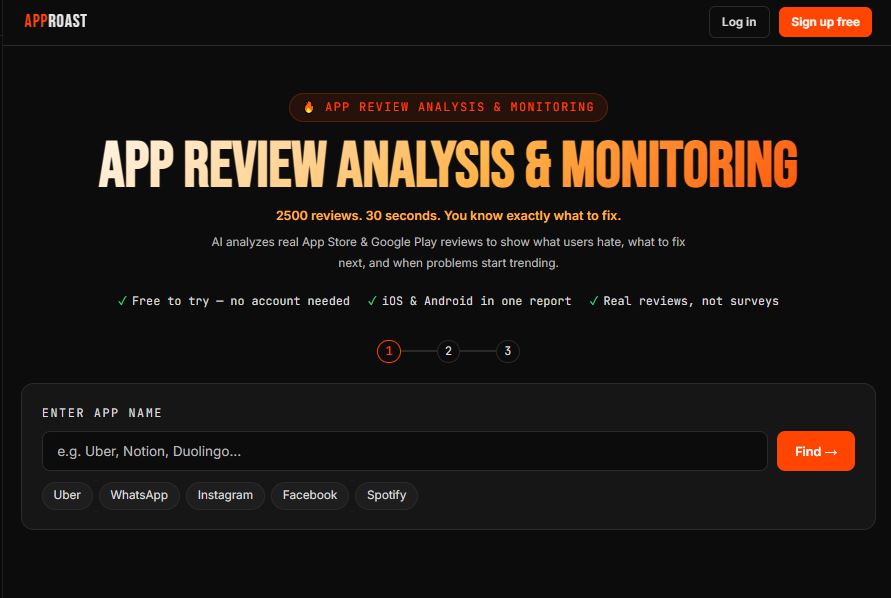This screenshot has height=598, width=891.
Task: Click the flame icon in the badge
Action: (309, 107)
